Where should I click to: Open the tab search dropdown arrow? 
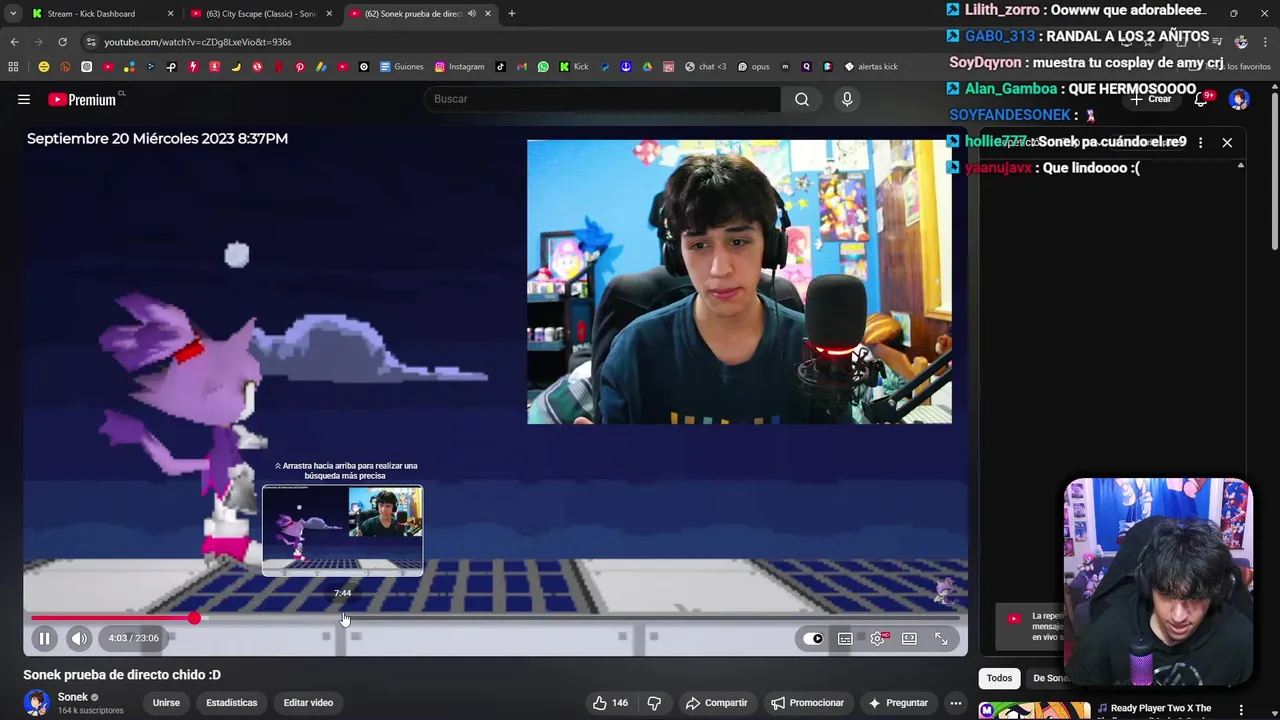pos(13,14)
